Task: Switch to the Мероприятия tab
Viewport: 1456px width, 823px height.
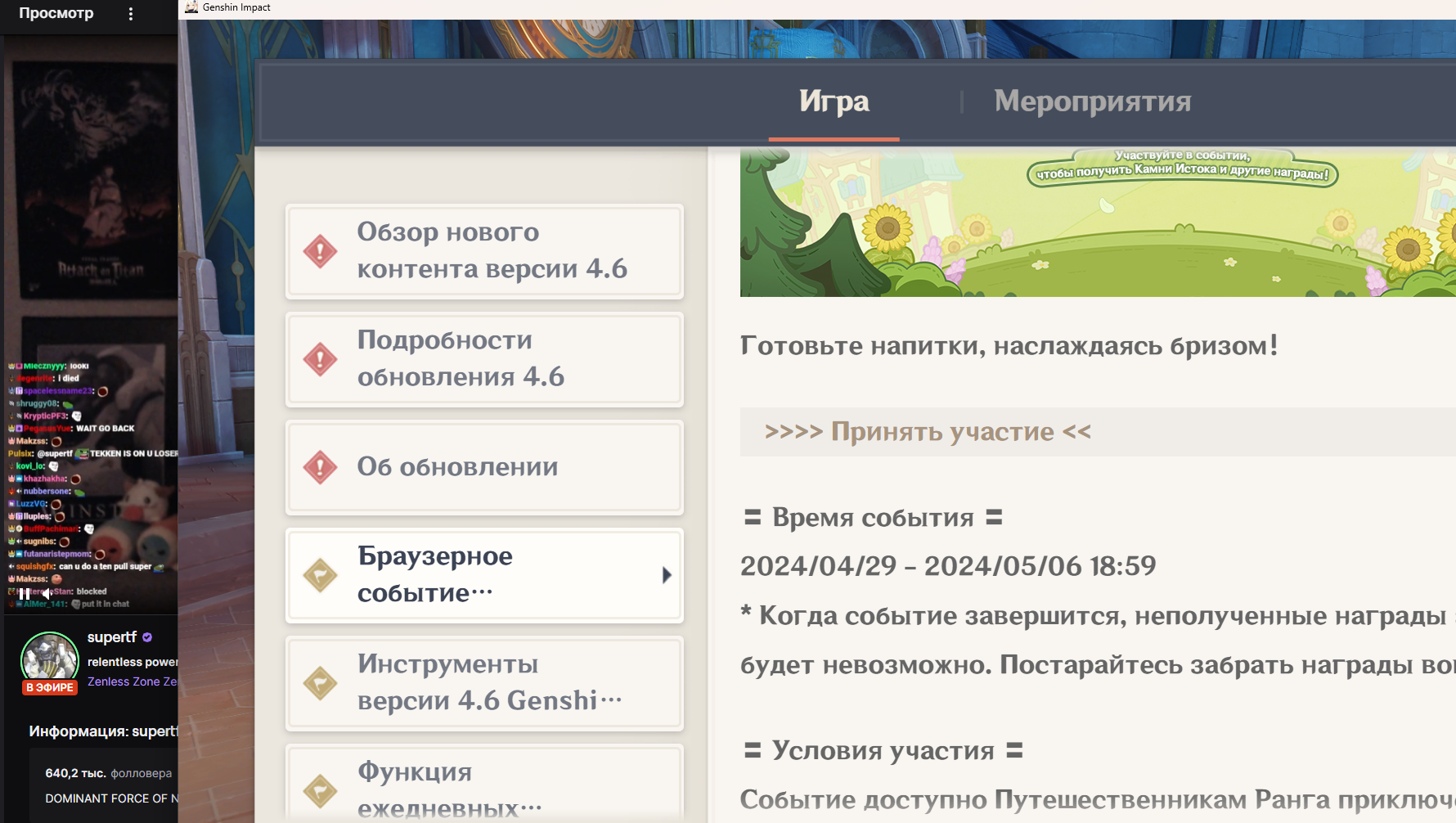Action: pos(1093,101)
